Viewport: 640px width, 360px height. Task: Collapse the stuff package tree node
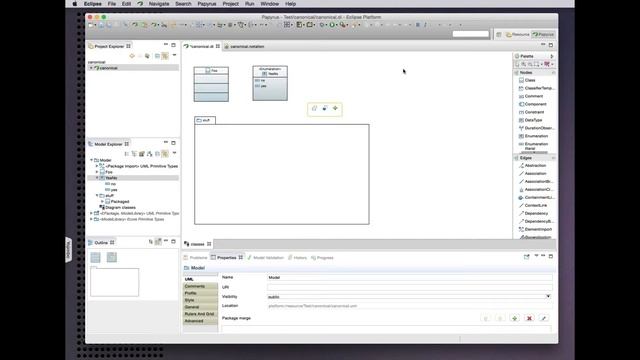97,196
